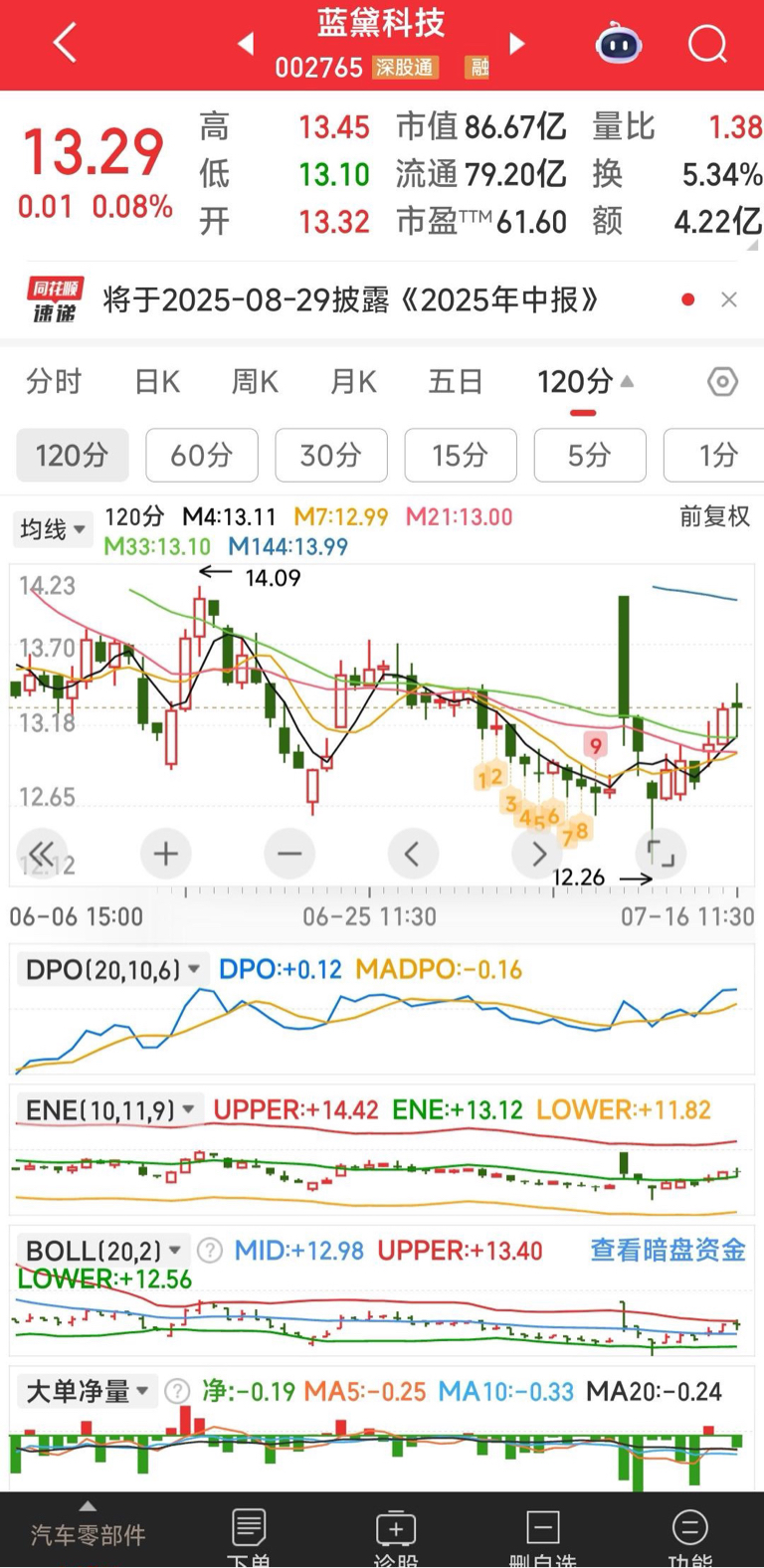
Task: Tap the 深股通 badge
Action: point(405,68)
